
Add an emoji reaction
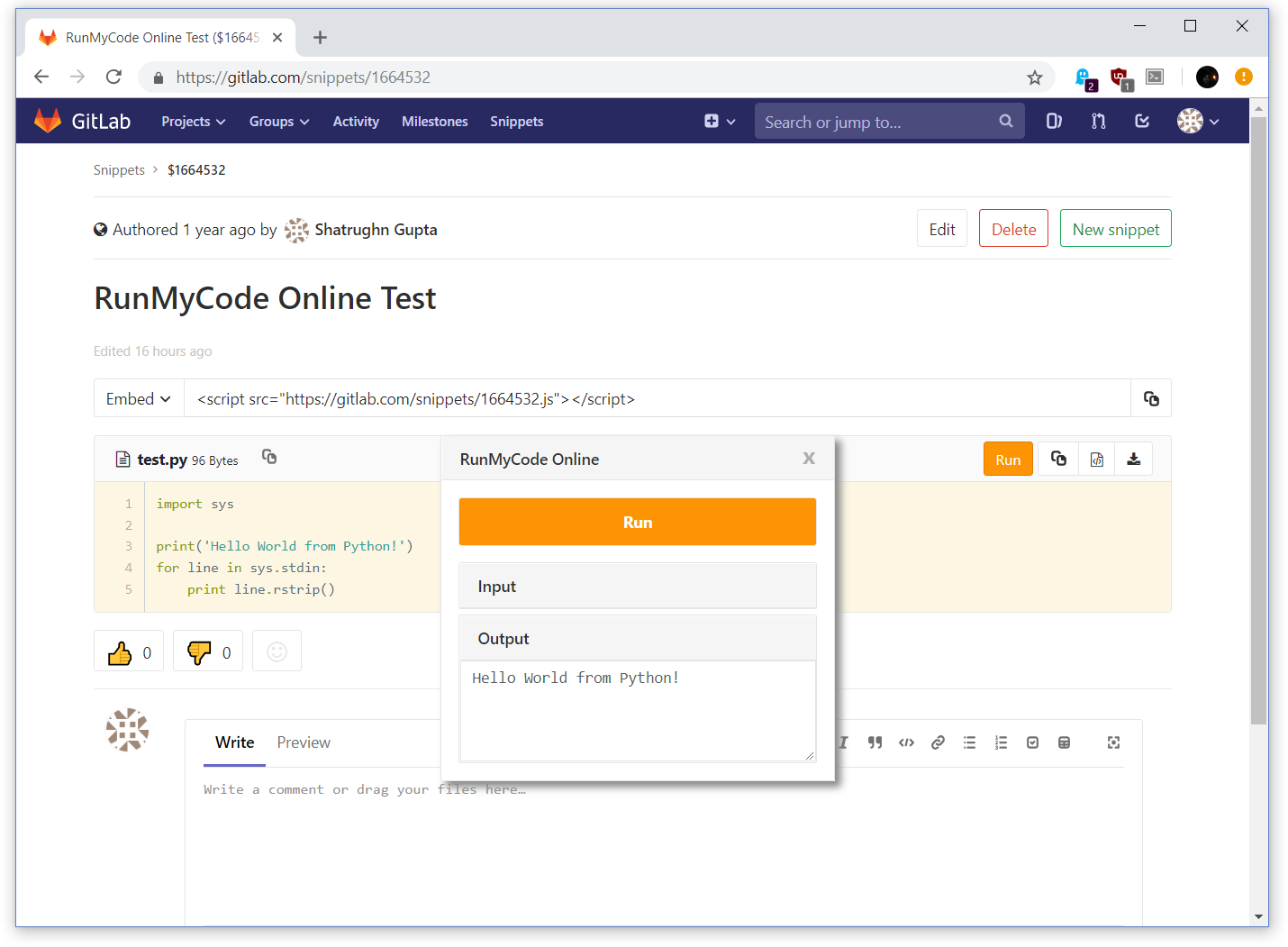click(x=277, y=651)
